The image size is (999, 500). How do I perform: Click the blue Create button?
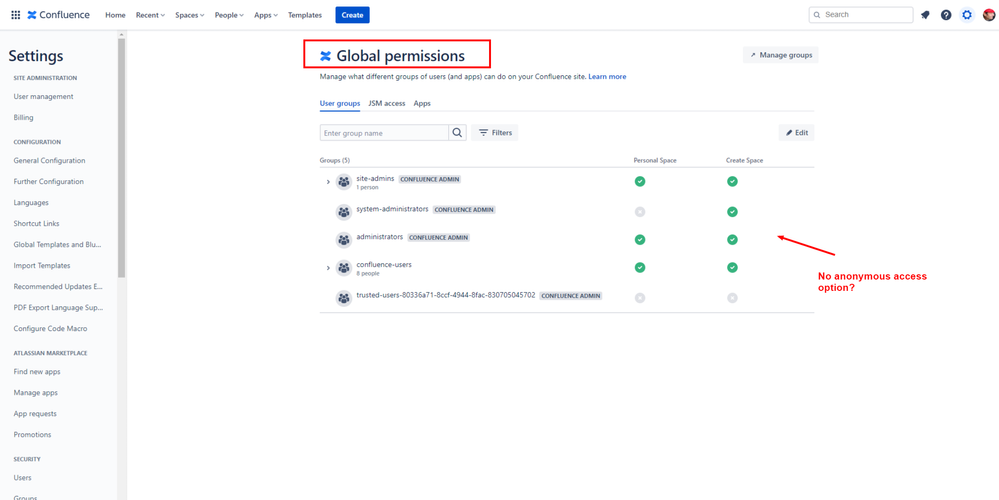tap(352, 15)
